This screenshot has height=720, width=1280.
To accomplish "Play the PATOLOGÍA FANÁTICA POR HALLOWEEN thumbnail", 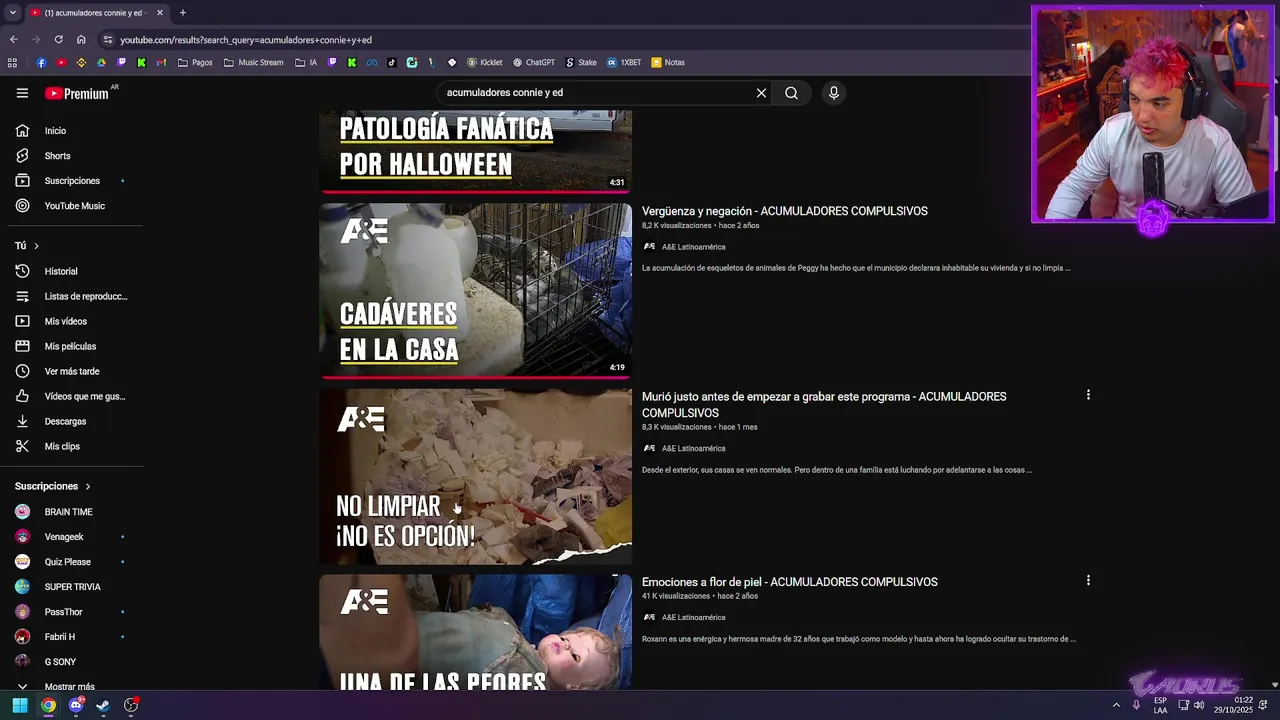I will coord(476,151).
